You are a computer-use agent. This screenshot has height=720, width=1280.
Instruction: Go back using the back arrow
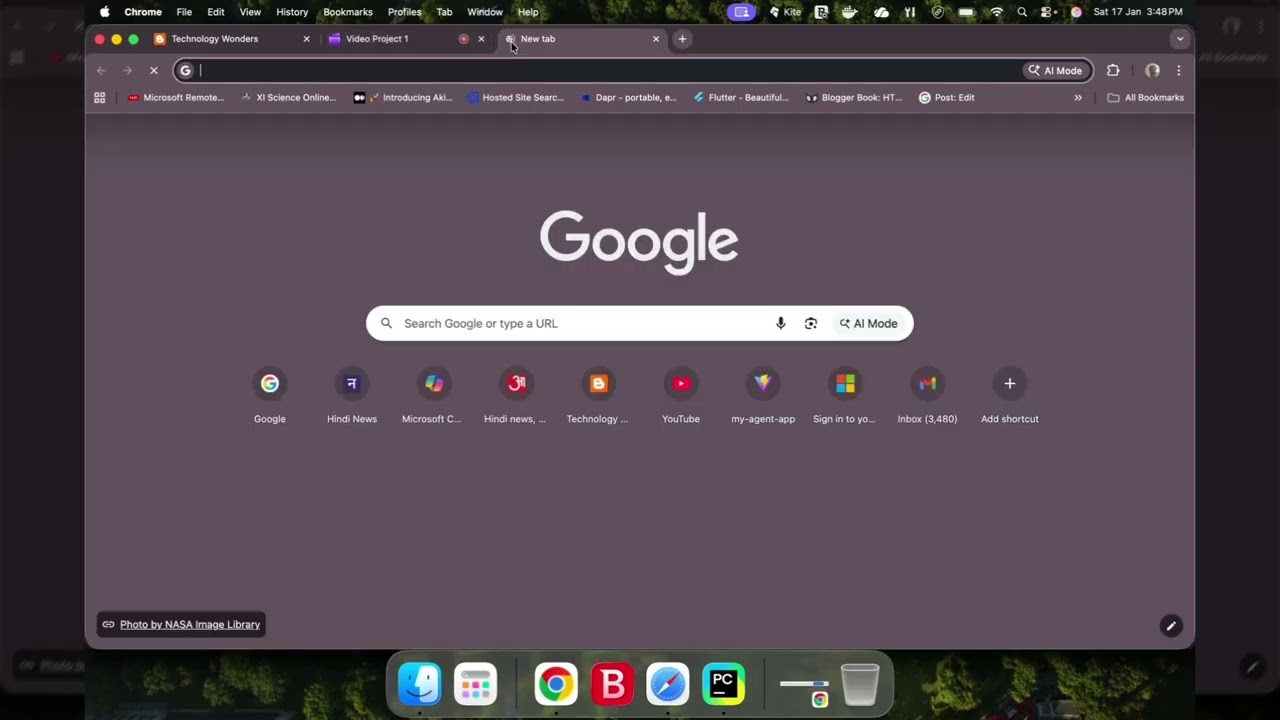point(101,70)
